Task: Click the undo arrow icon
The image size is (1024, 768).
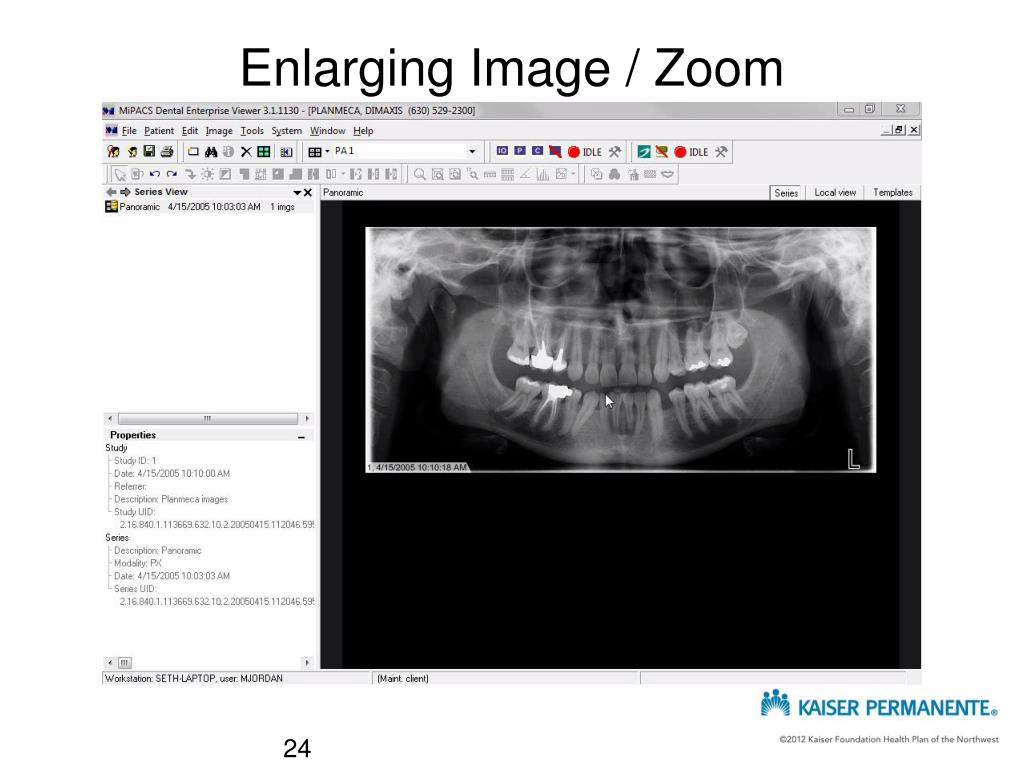Action: coord(155,174)
